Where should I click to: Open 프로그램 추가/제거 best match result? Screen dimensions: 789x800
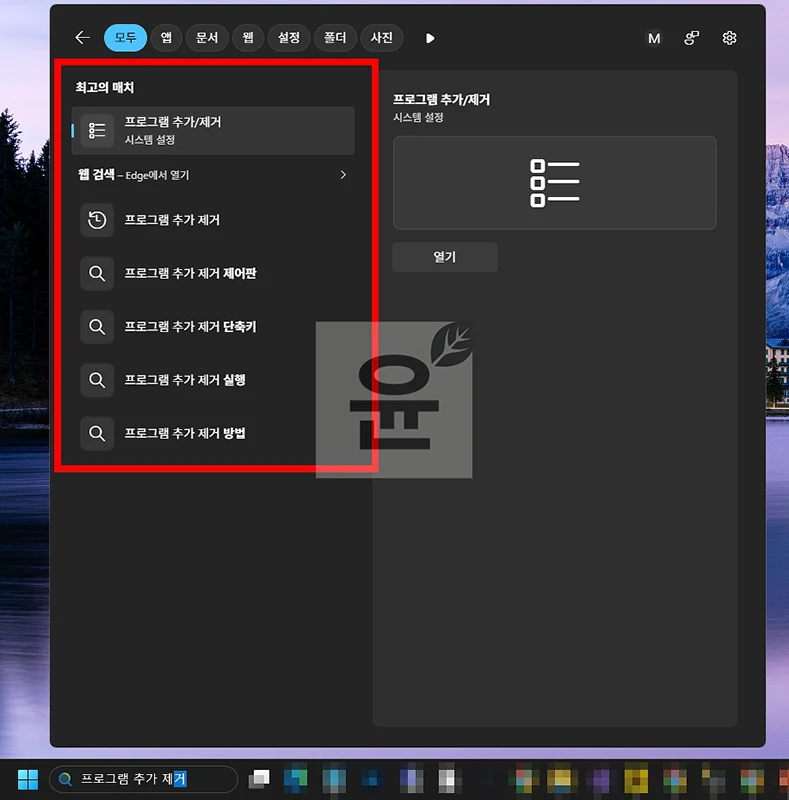[213, 131]
